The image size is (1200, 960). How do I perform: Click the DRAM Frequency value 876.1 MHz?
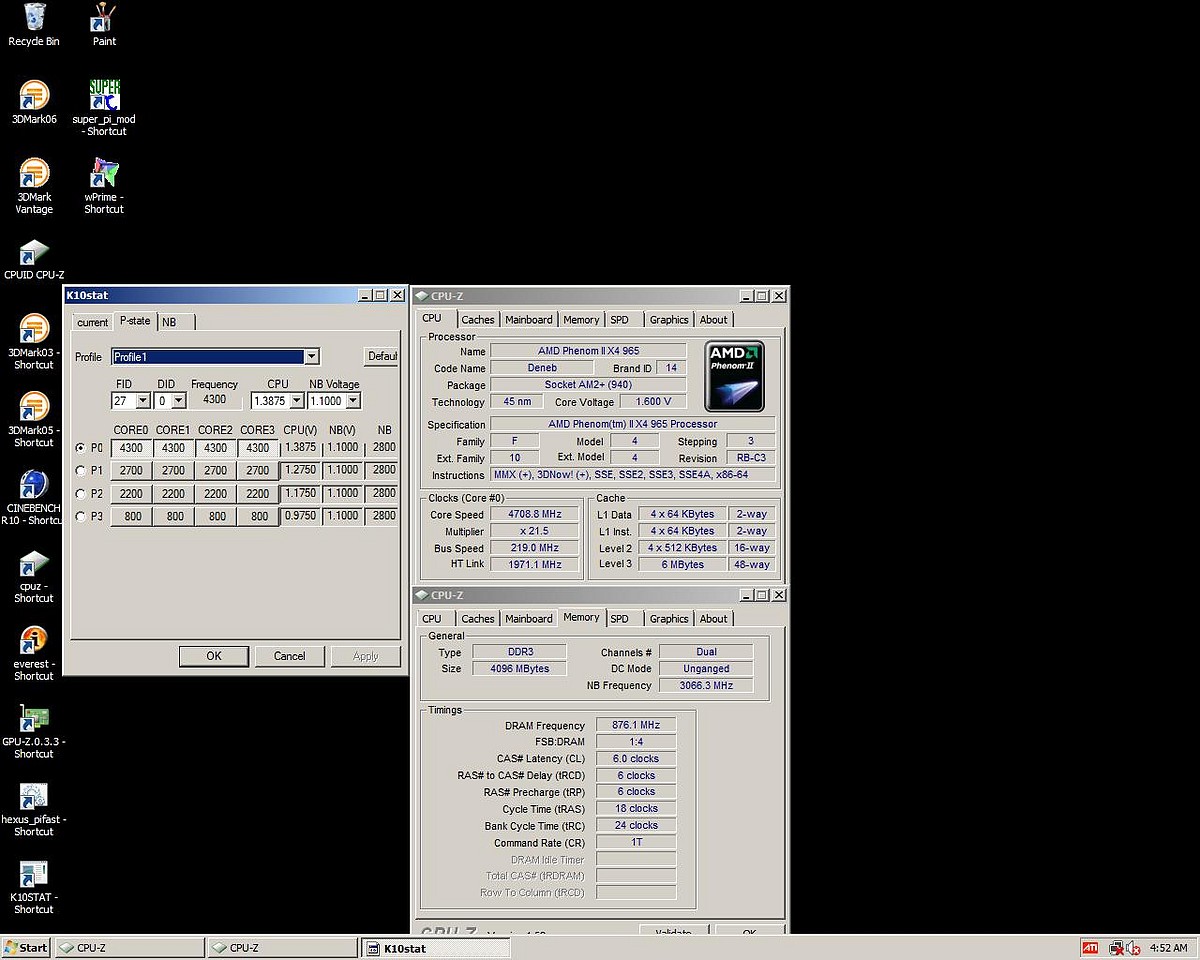coord(636,725)
